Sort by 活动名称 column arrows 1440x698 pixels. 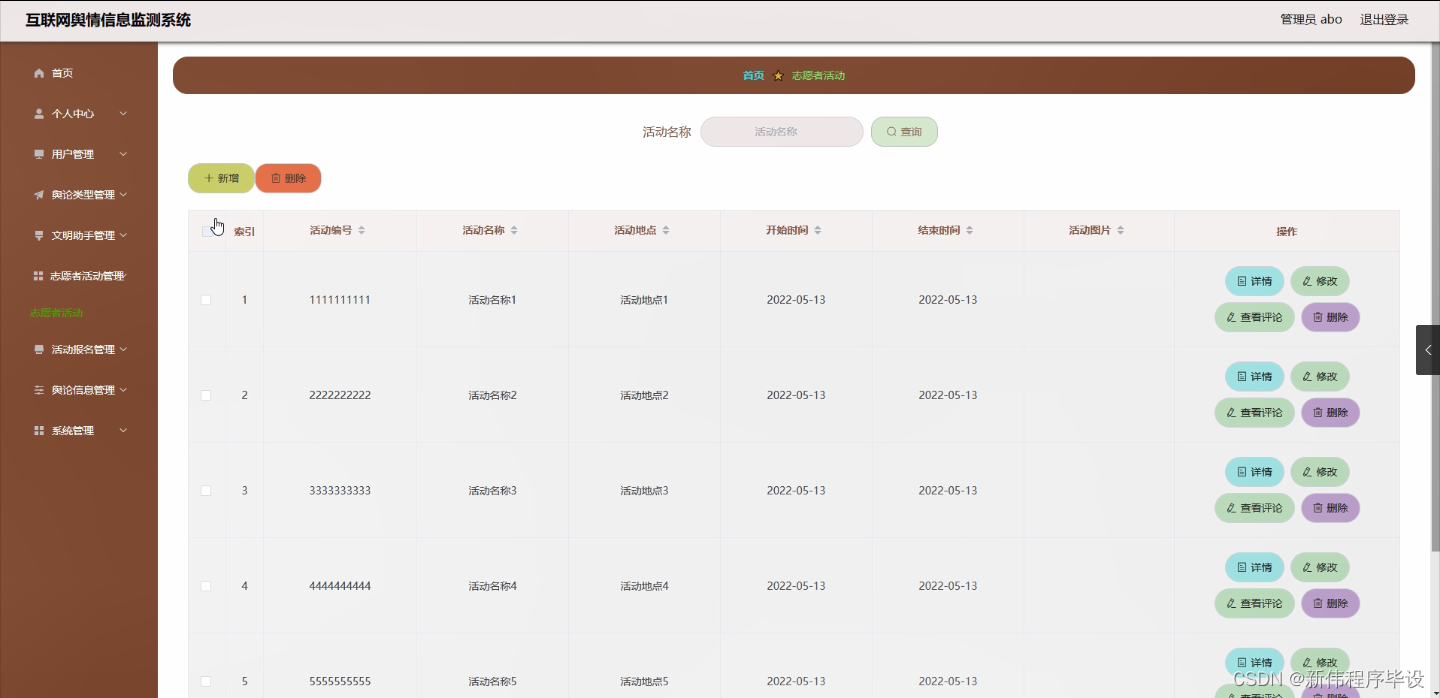(514, 231)
